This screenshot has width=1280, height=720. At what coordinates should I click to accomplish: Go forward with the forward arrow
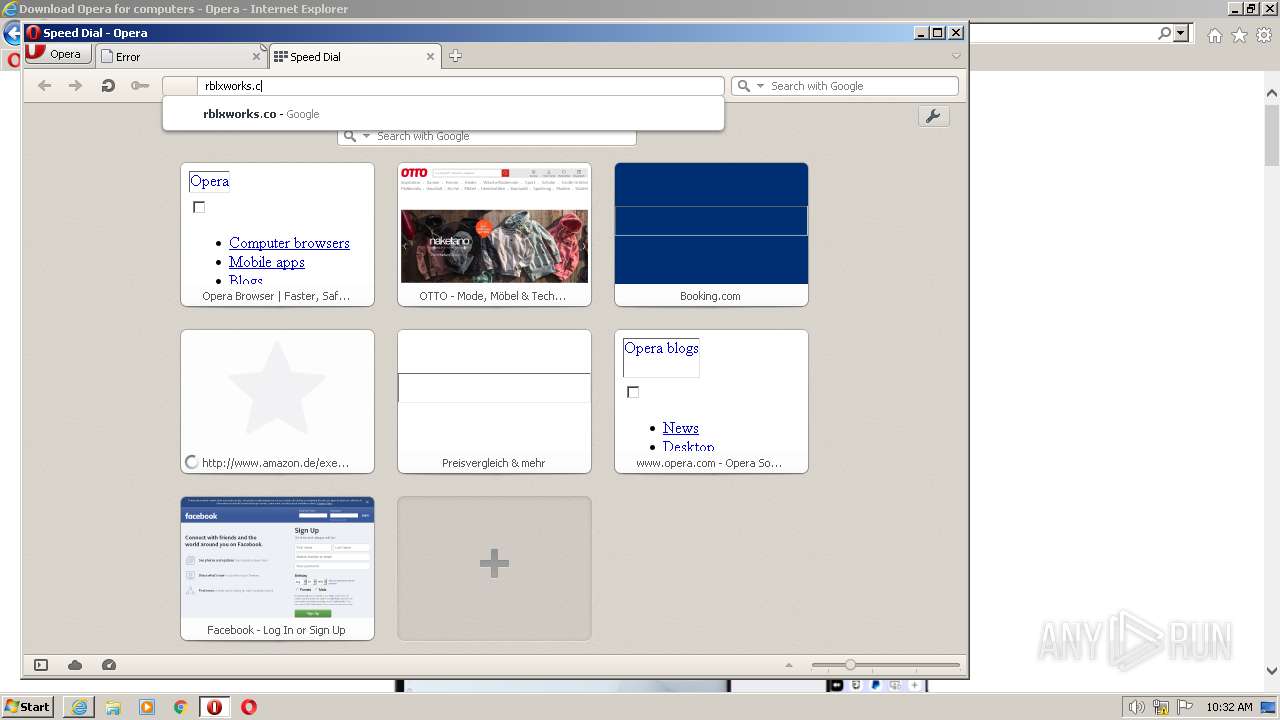[75, 86]
